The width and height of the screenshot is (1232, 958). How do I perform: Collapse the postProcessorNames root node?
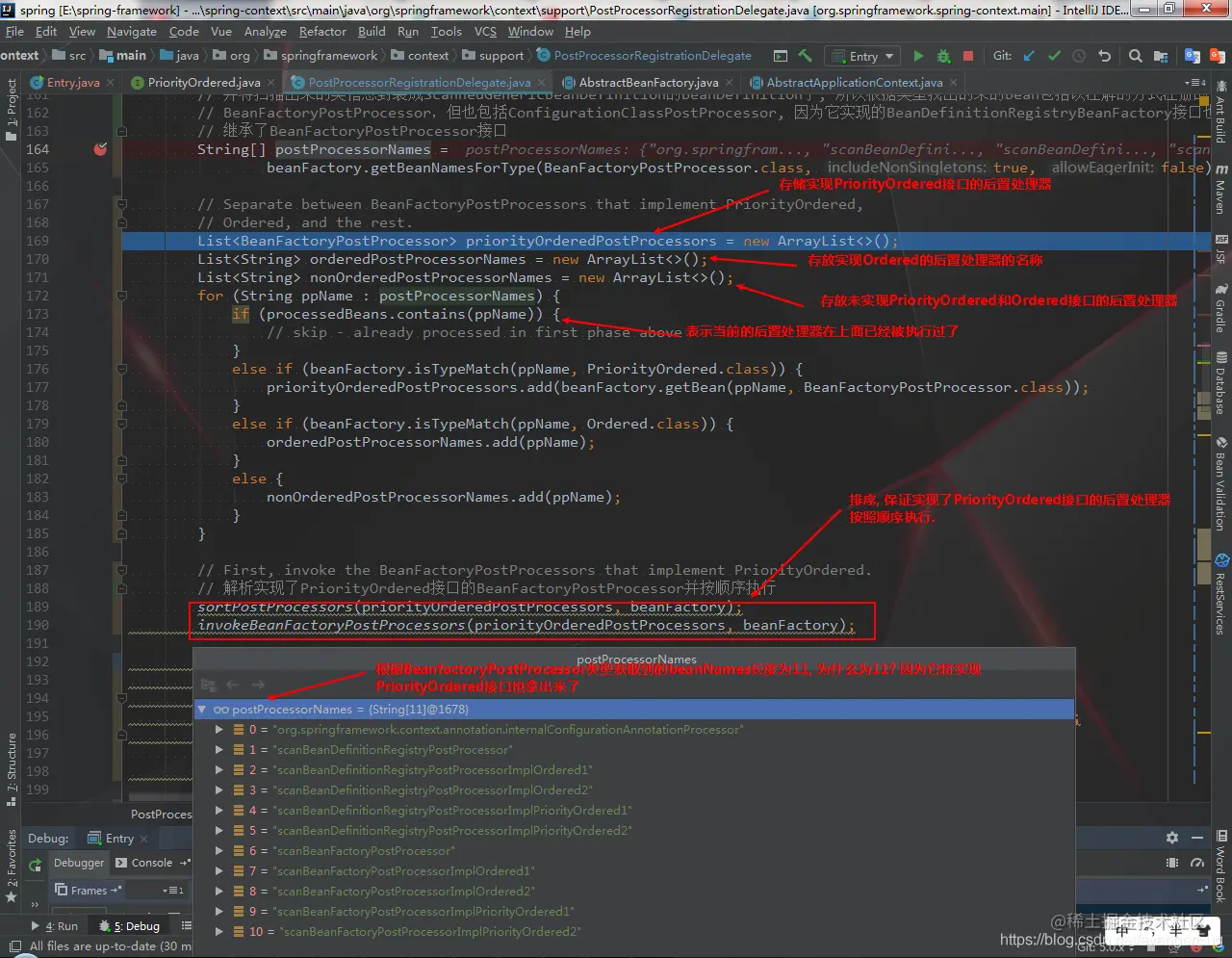point(201,710)
